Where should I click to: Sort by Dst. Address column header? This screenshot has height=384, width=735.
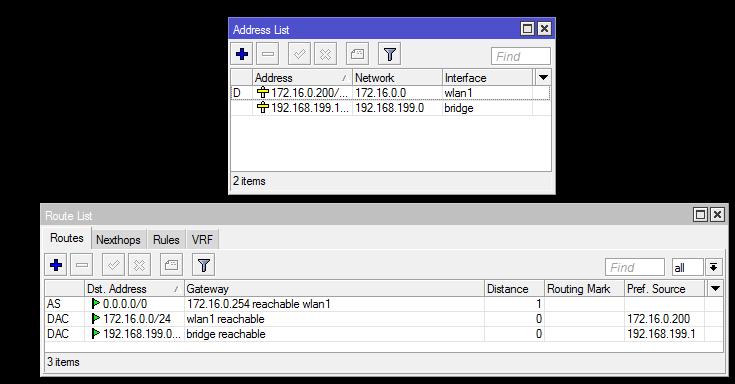point(134,289)
